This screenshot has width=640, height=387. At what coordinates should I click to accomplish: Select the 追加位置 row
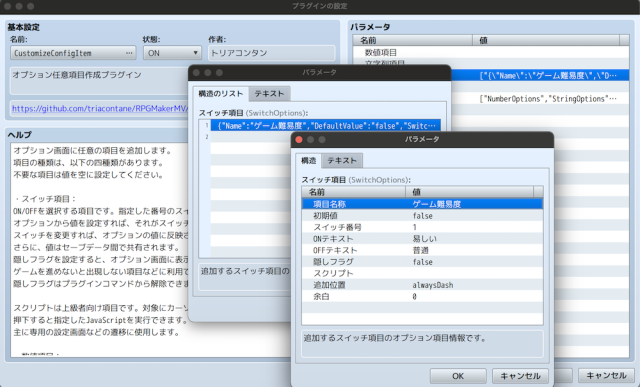click(422, 285)
